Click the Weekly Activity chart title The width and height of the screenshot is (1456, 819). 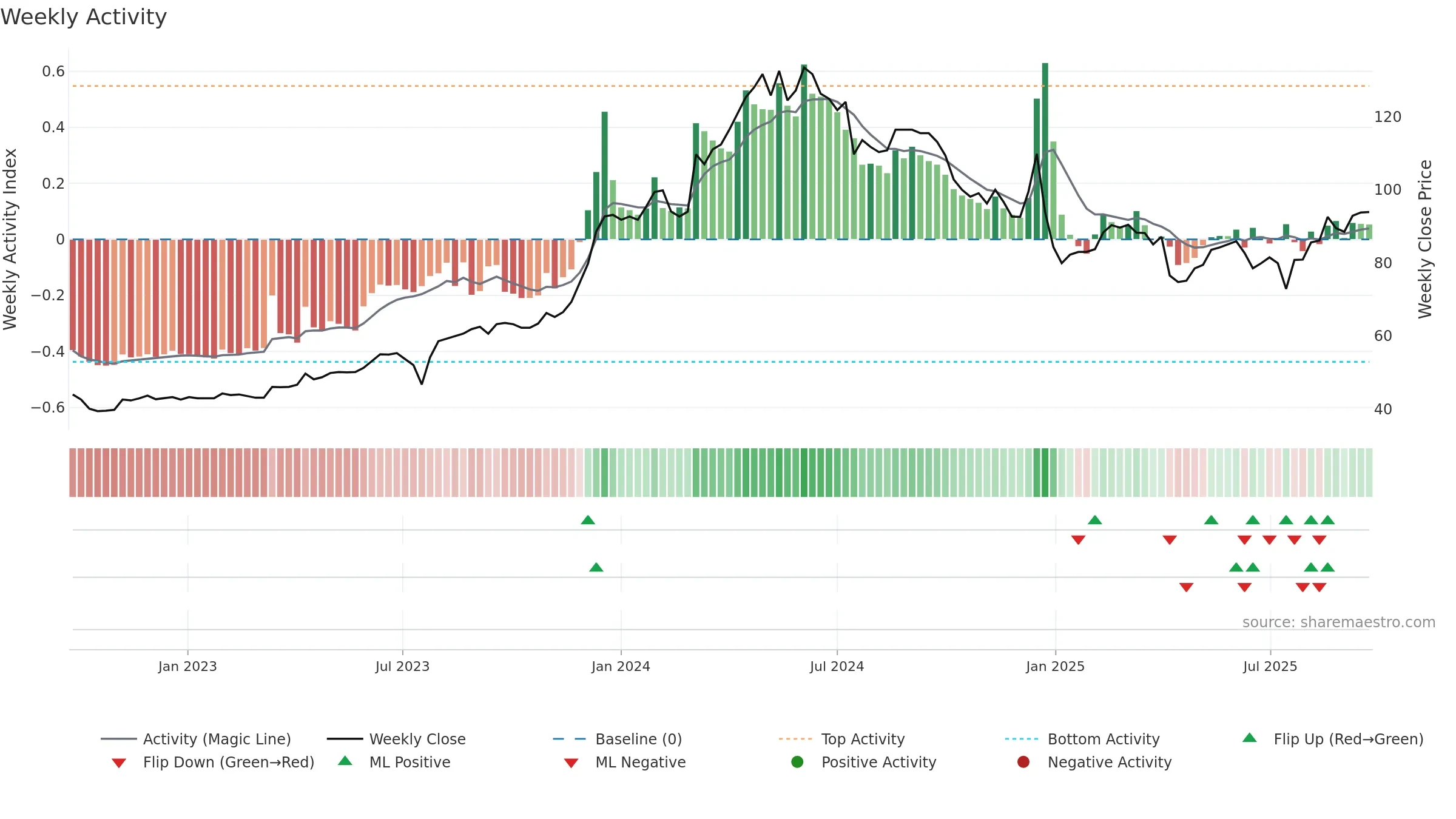84,17
